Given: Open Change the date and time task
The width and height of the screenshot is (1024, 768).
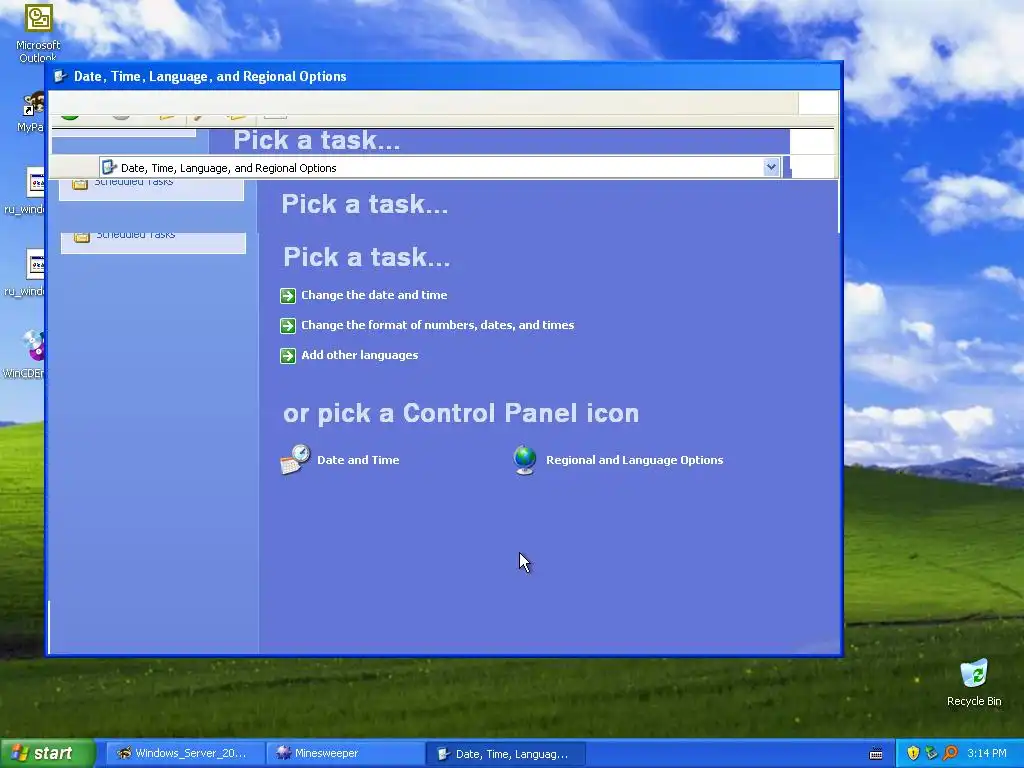Looking at the screenshot, I should pyautogui.click(x=374, y=295).
